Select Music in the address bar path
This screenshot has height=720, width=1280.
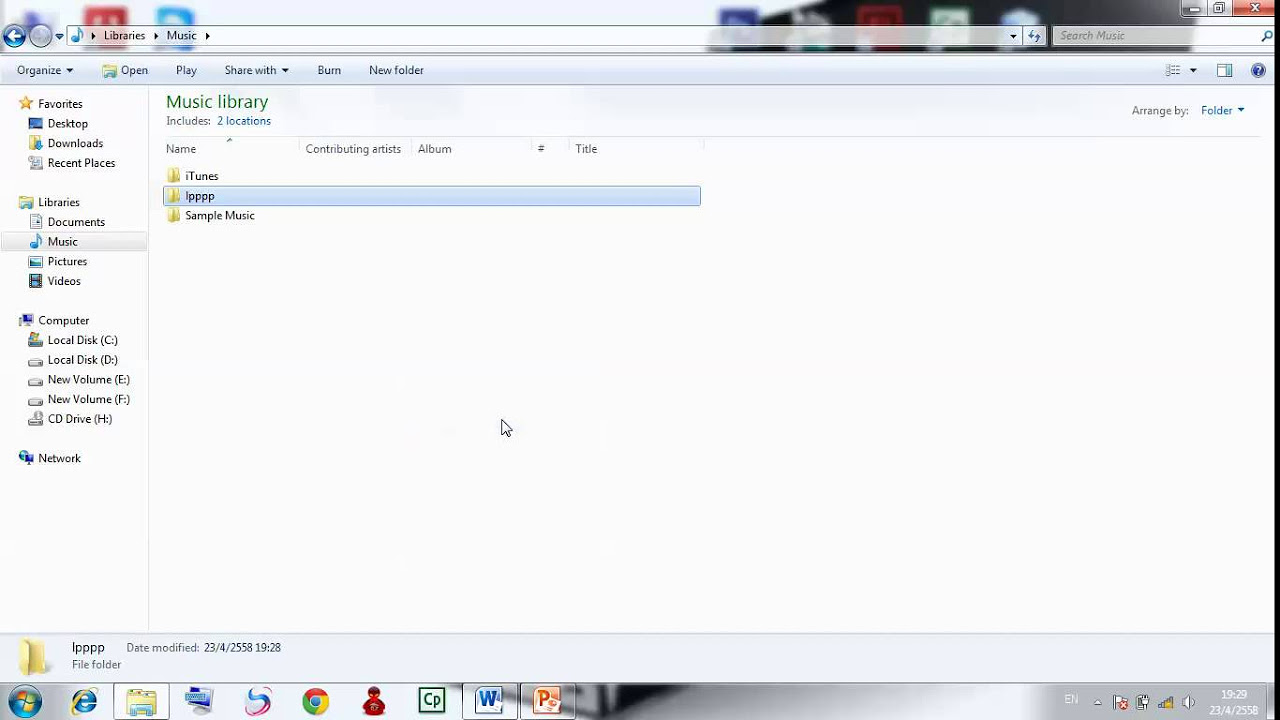181,36
